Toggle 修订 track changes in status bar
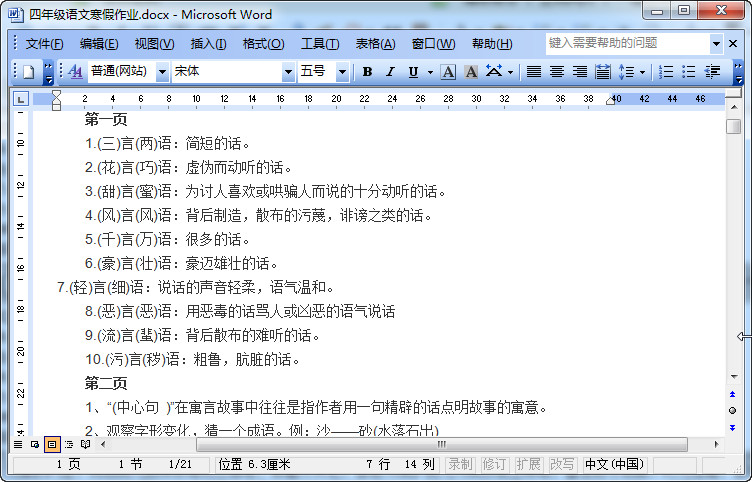752x482 pixels. coord(494,464)
